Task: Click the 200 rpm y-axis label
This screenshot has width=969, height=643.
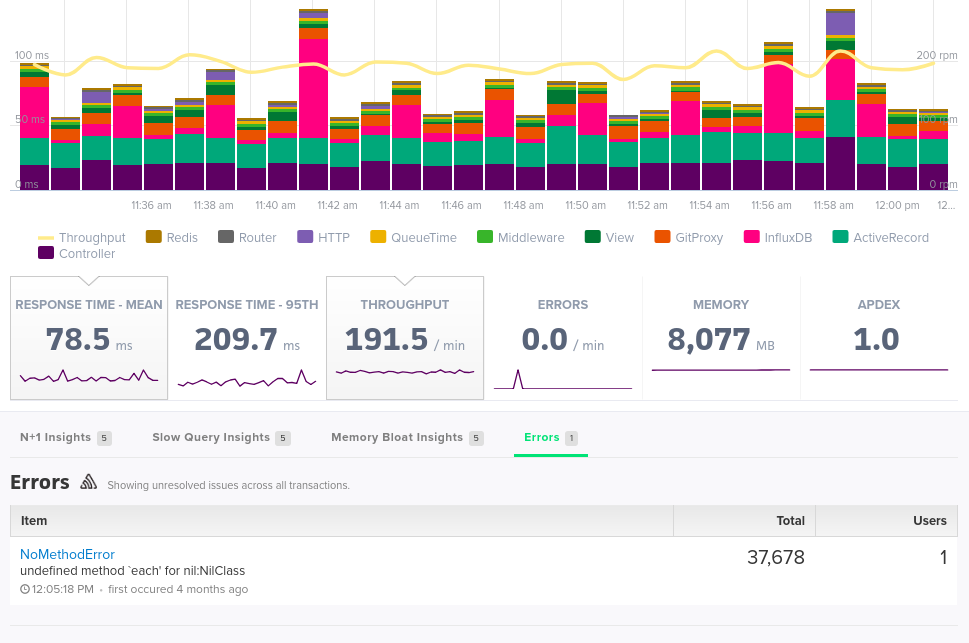Action: tap(937, 56)
